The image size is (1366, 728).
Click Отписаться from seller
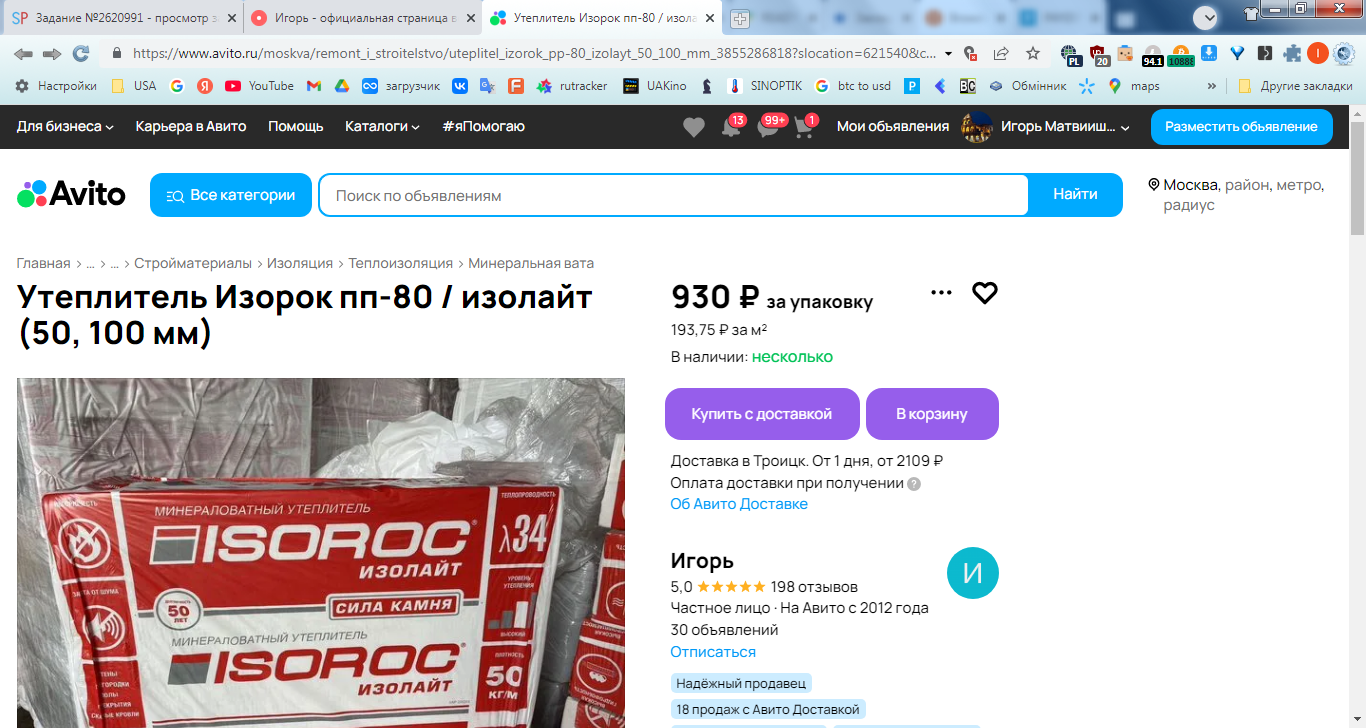coord(713,652)
